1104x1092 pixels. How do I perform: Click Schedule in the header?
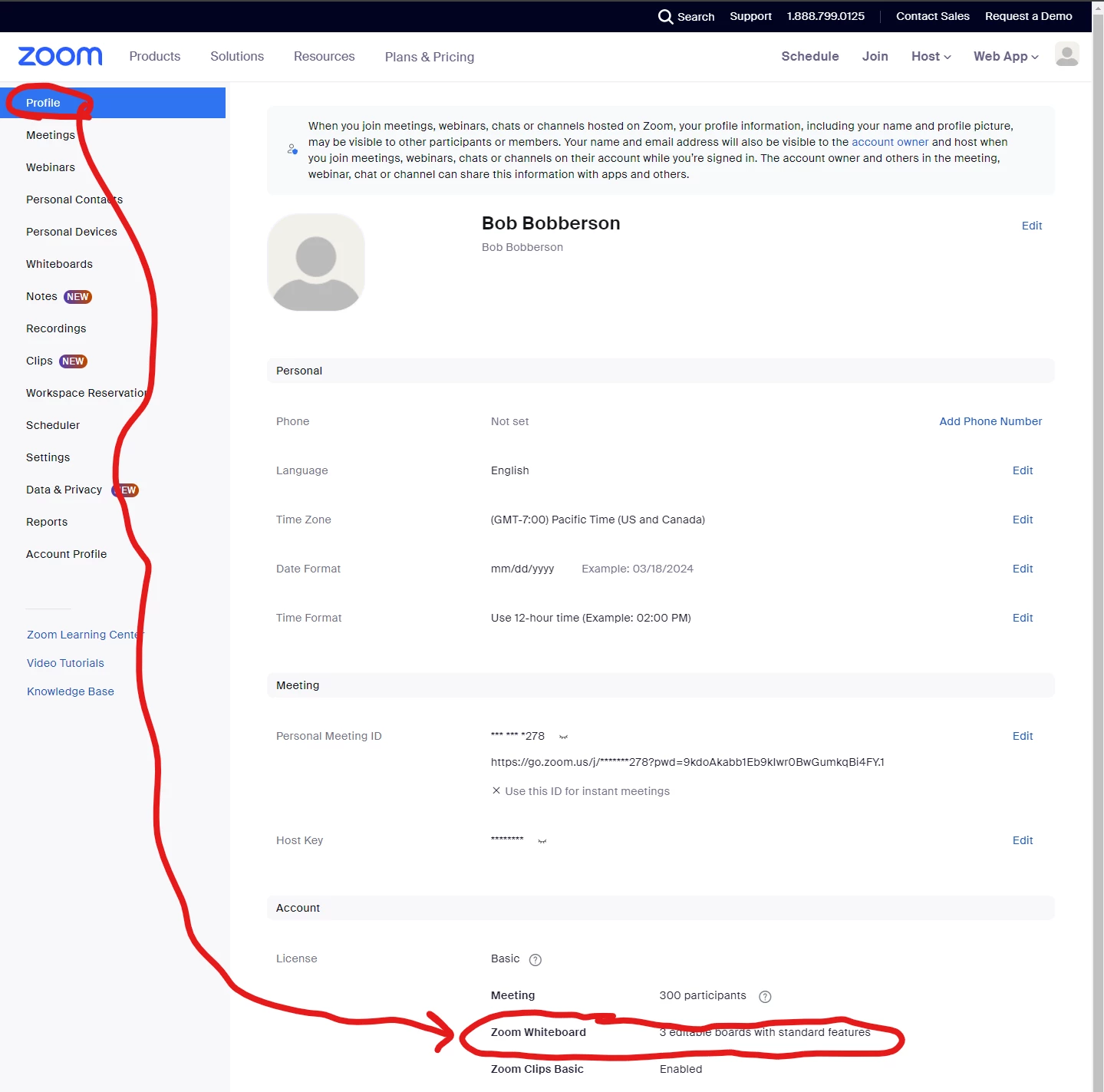pos(810,56)
